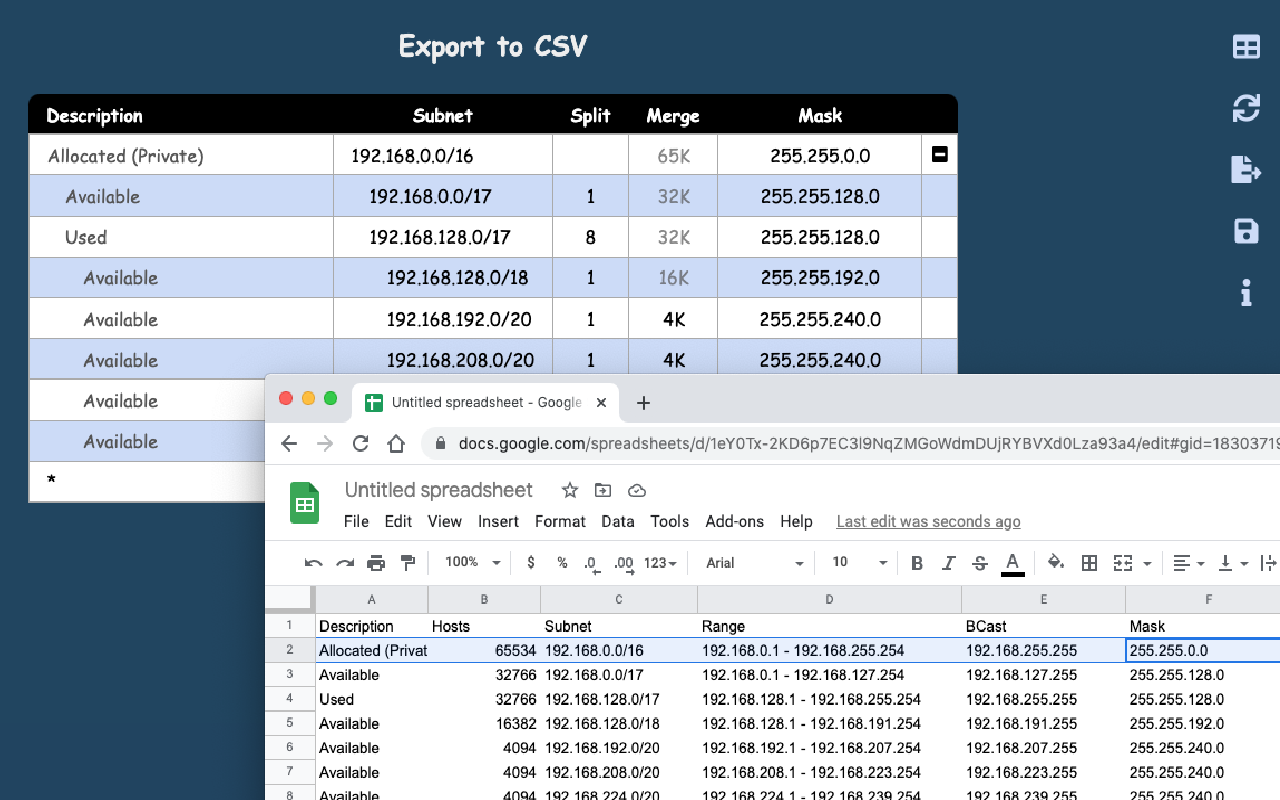Click the Untitled spreadsheet title
This screenshot has height=800, width=1280.
pos(439,490)
